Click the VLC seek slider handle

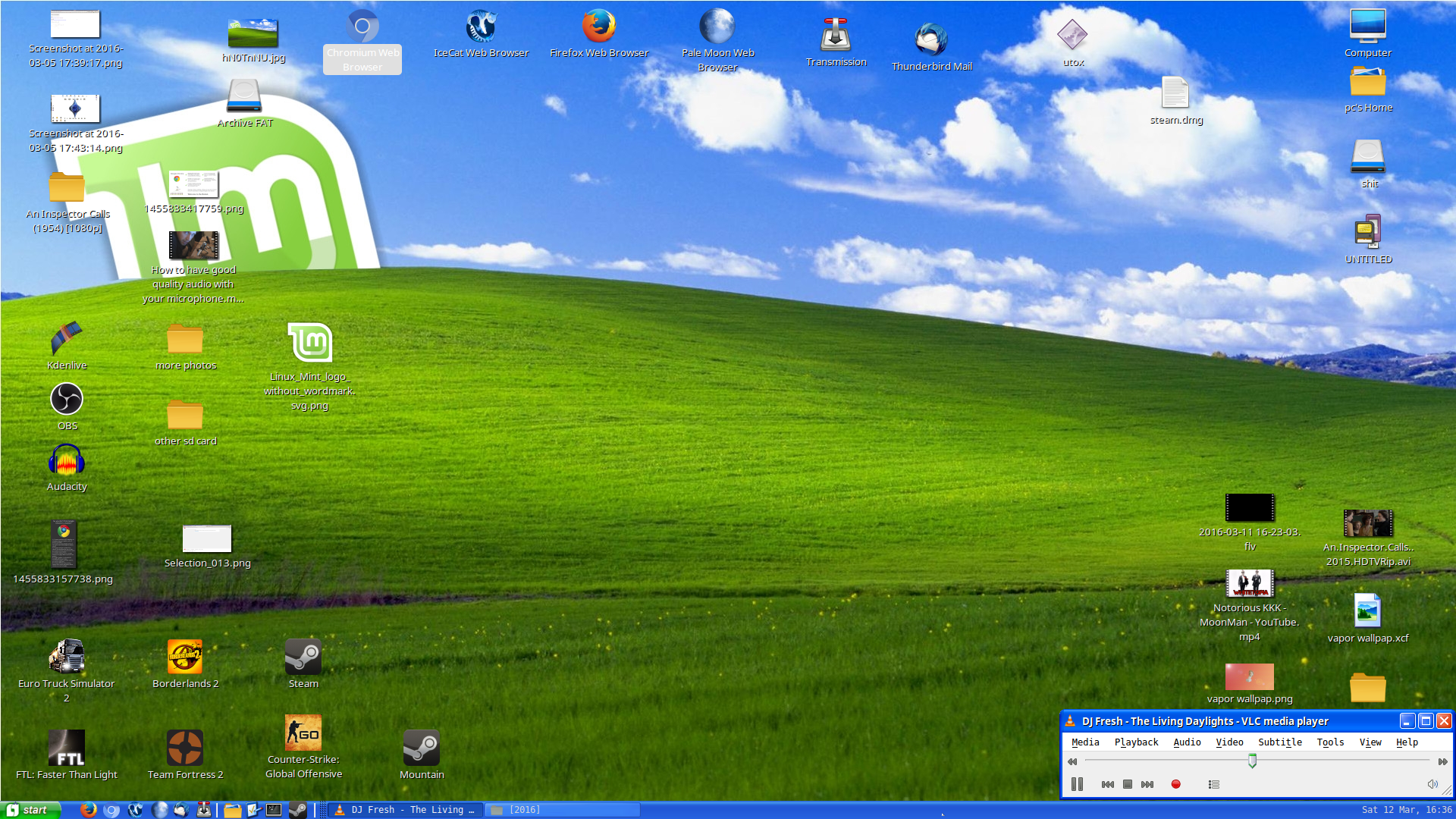click(x=1252, y=761)
